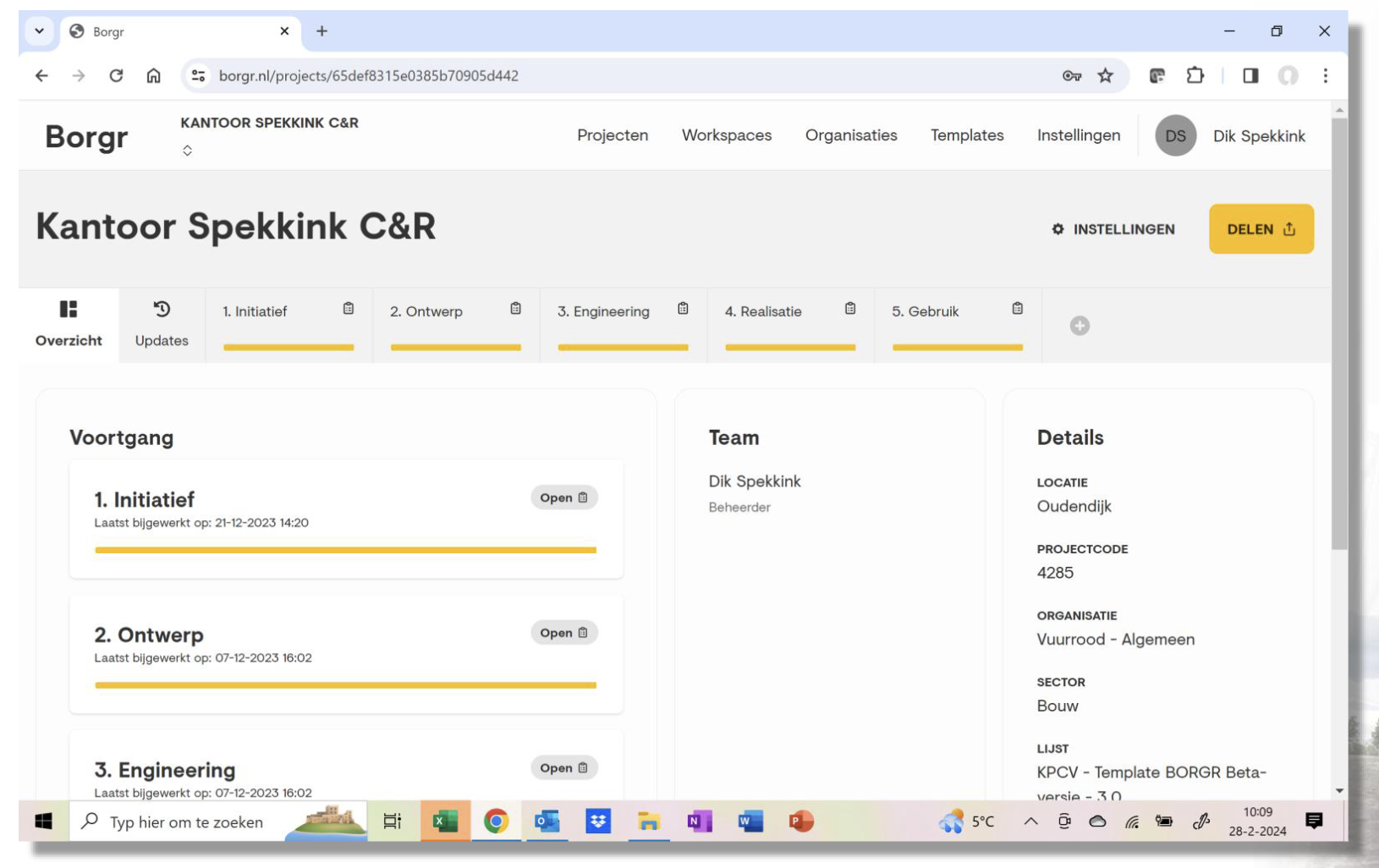
Task: Open the Windows Start menu
Action: (43, 821)
